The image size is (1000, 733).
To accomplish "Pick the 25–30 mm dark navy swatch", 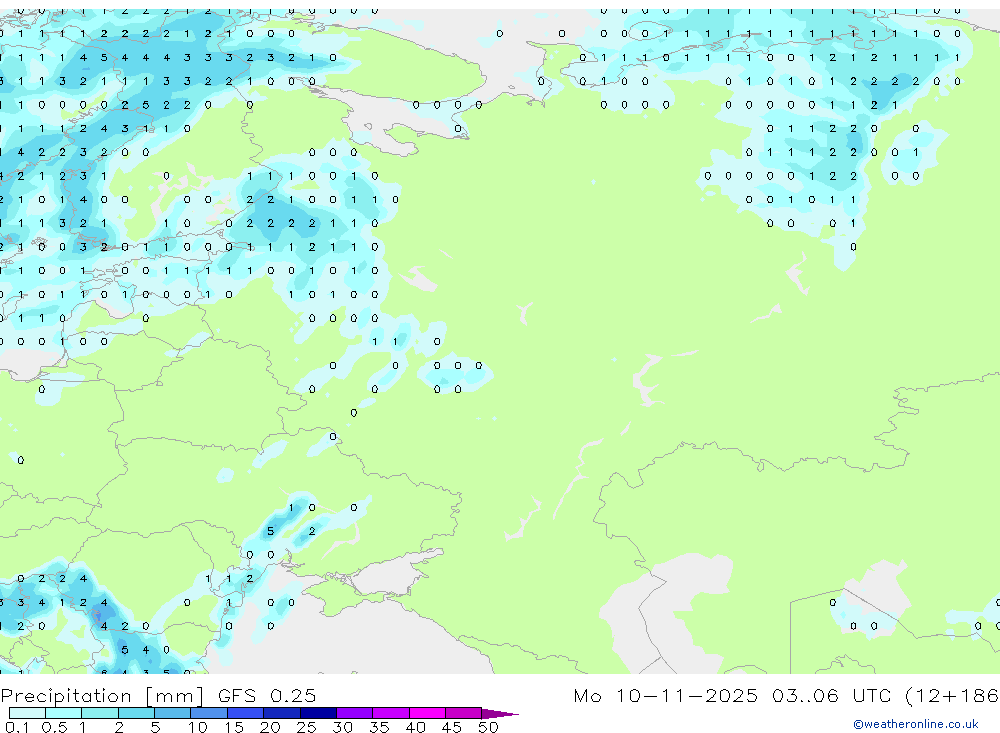I will 318,713.
